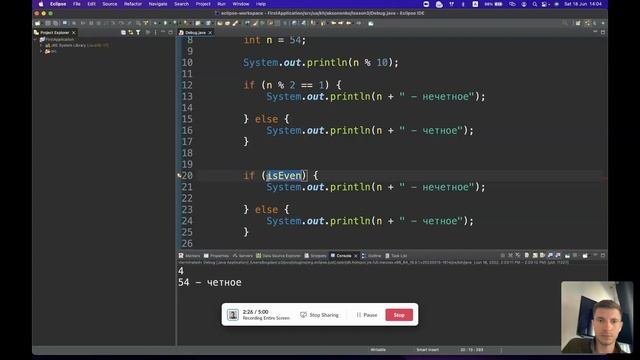The width and height of the screenshot is (640, 360).
Task: Collapse All in Project Explorer
Action: (x=123, y=32)
